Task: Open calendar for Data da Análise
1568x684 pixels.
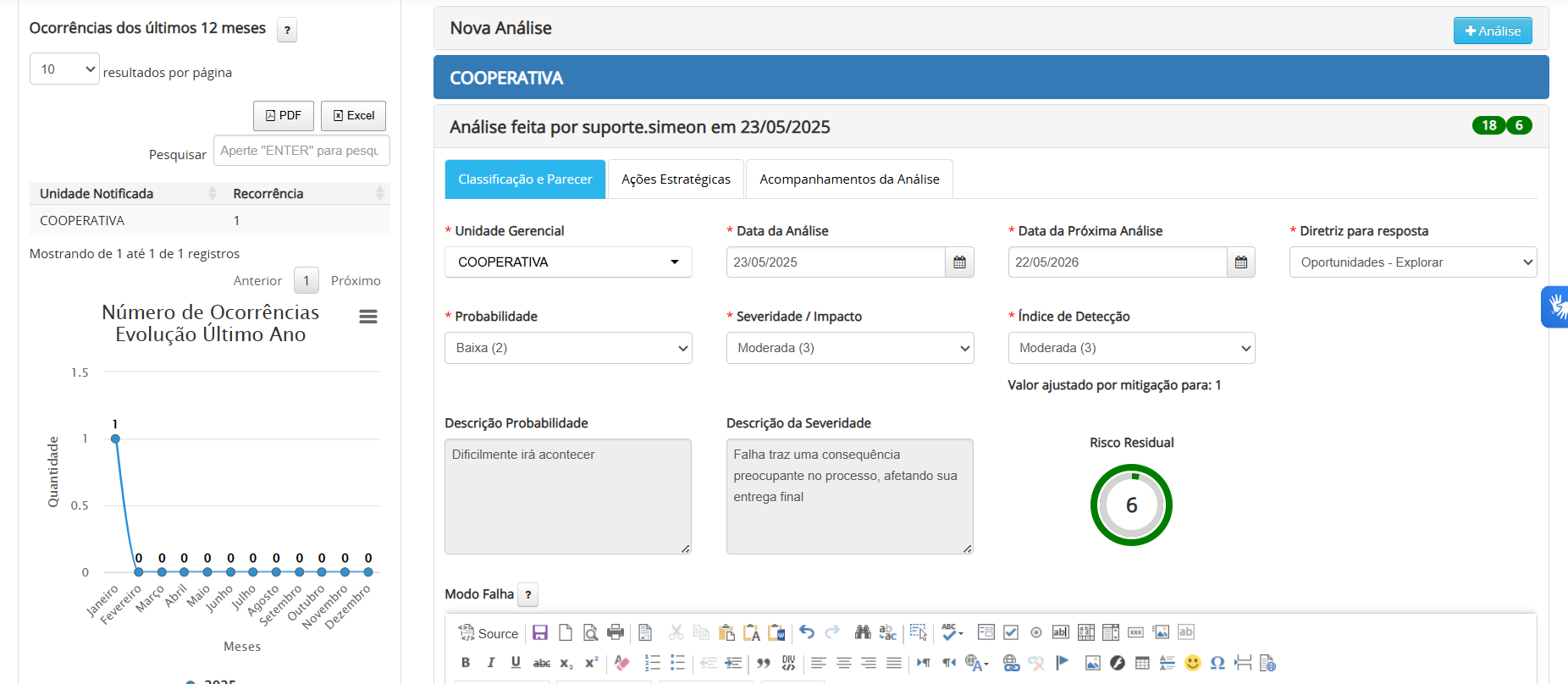Action: point(959,262)
